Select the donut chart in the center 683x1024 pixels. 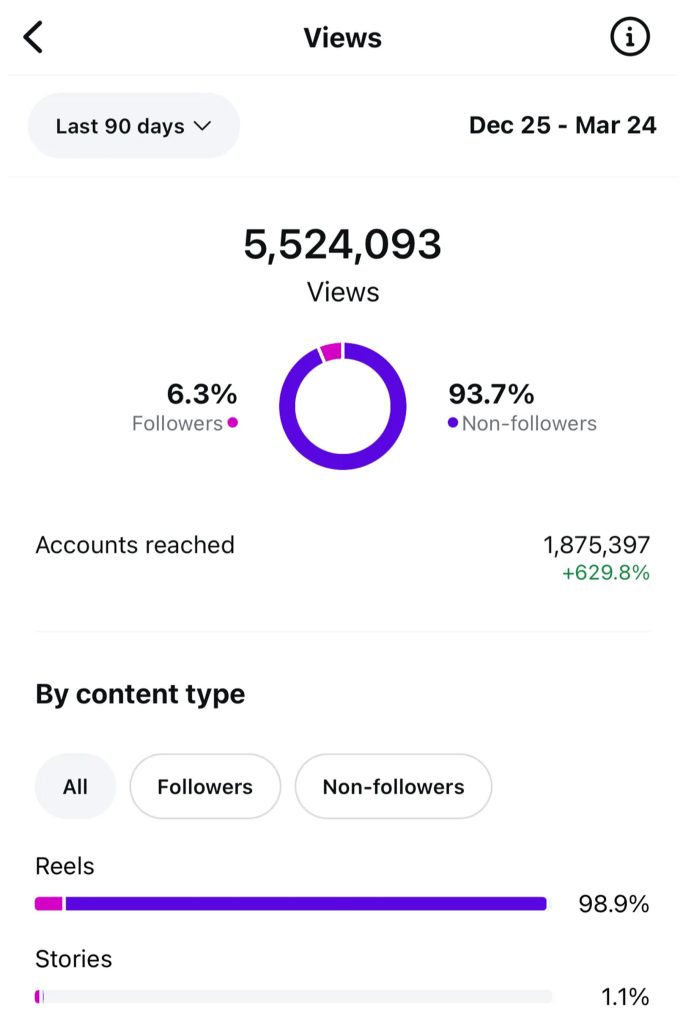click(x=343, y=405)
